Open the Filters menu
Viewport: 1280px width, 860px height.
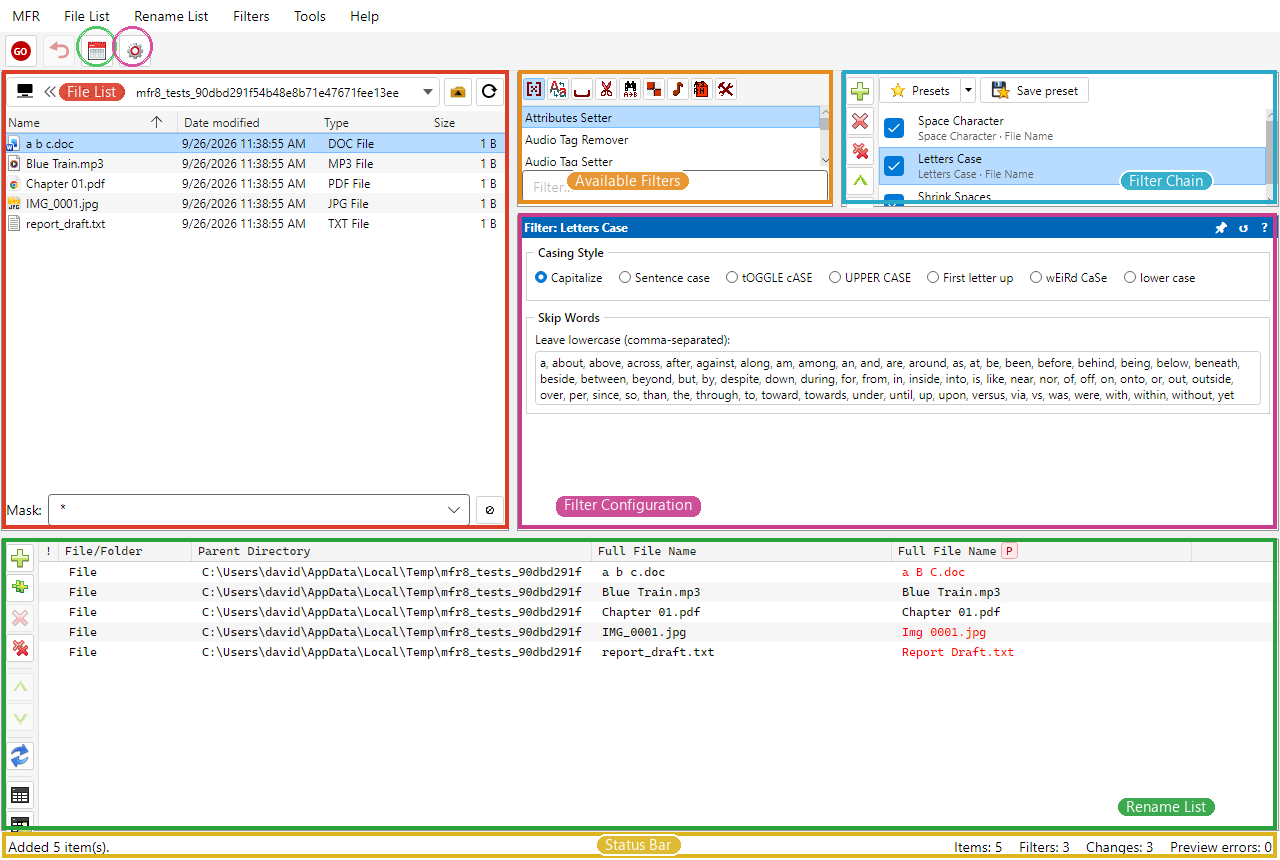click(251, 16)
